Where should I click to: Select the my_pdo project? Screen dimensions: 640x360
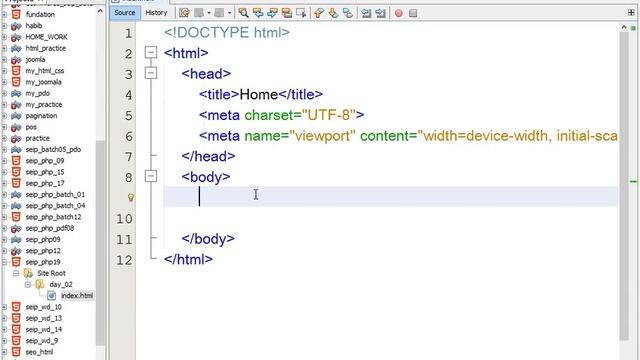[x=38, y=93]
